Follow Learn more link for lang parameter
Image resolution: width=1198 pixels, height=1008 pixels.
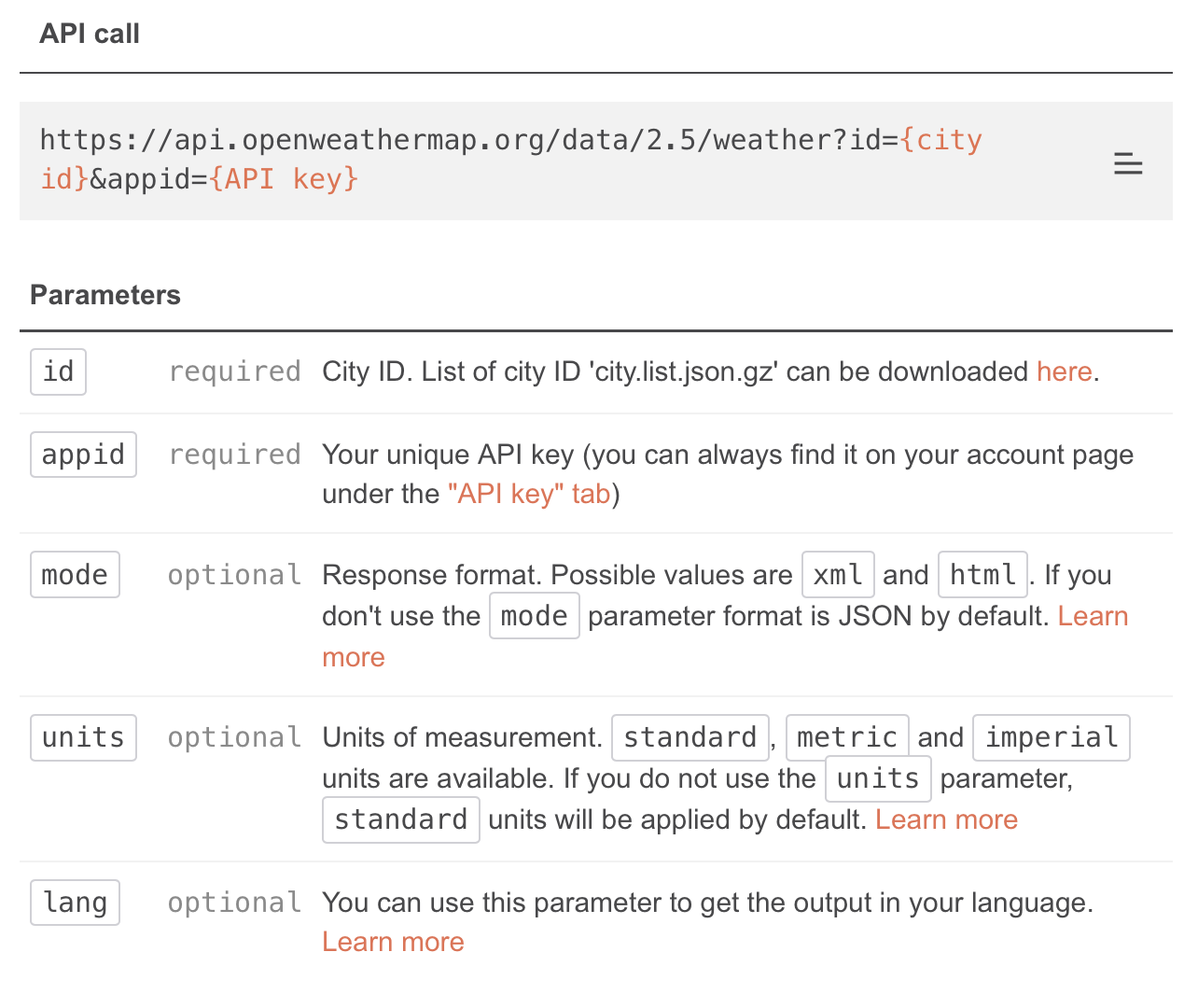(393, 942)
